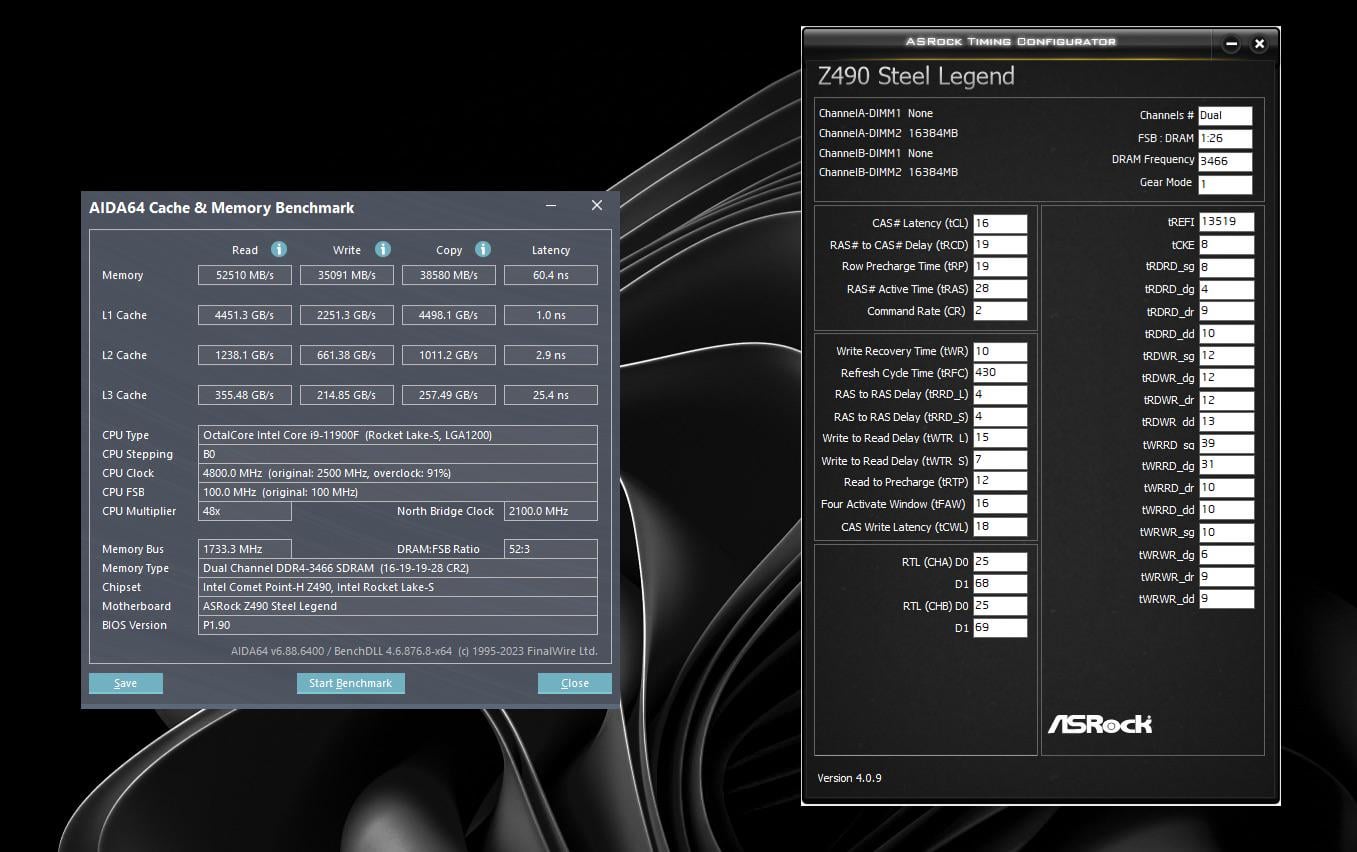Image resolution: width=1357 pixels, height=852 pixels.
Task: Select the tRDRD_dd value field
Action: [x=1226, y=334]
